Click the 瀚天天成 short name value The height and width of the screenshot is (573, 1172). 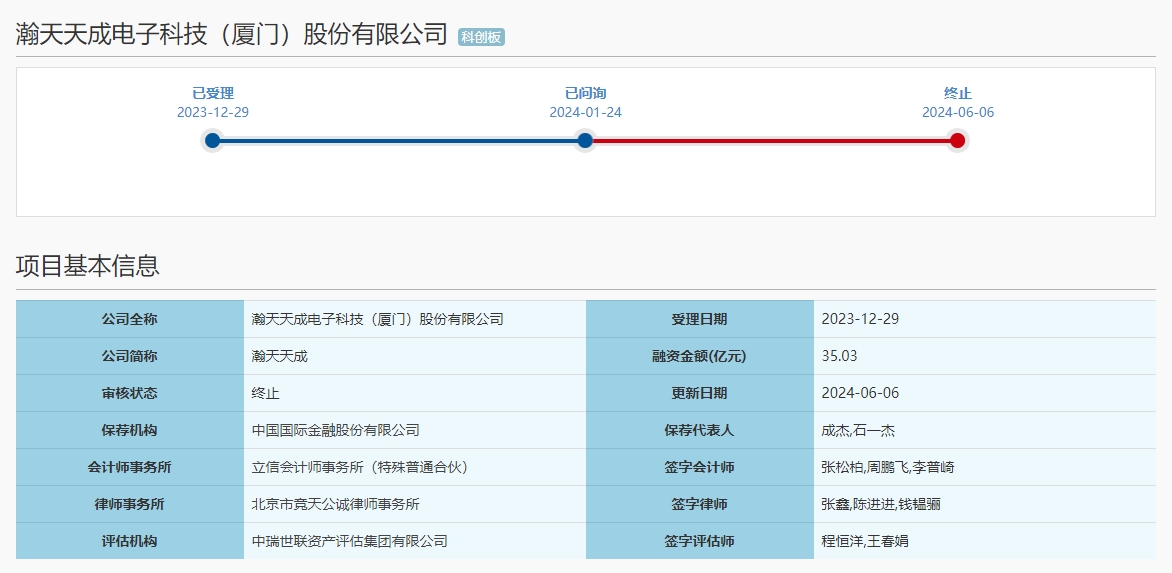tap(280, 356)
